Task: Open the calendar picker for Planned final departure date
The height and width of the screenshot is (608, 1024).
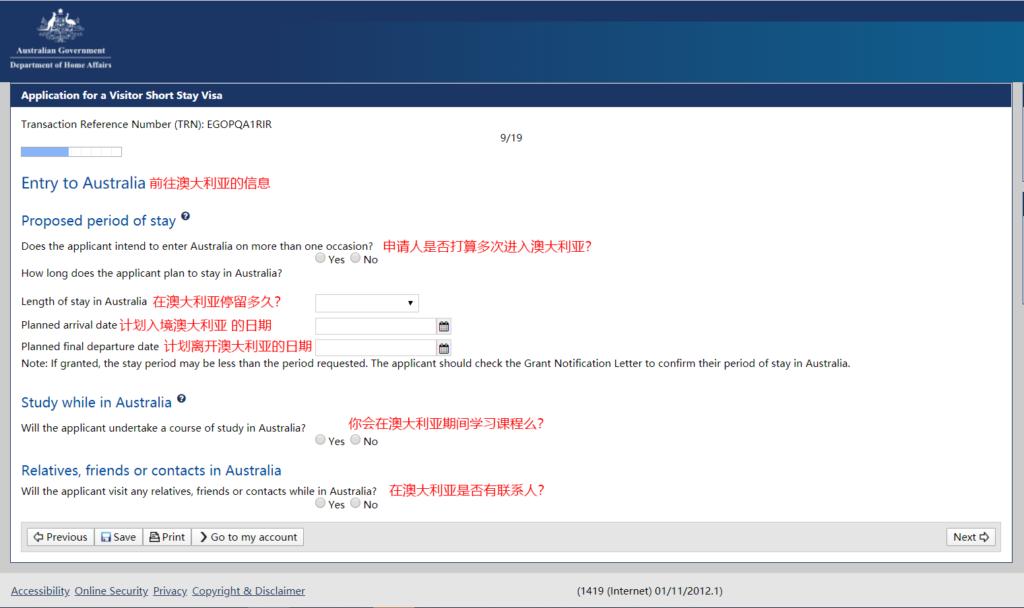Action: [x=441, y=347]
